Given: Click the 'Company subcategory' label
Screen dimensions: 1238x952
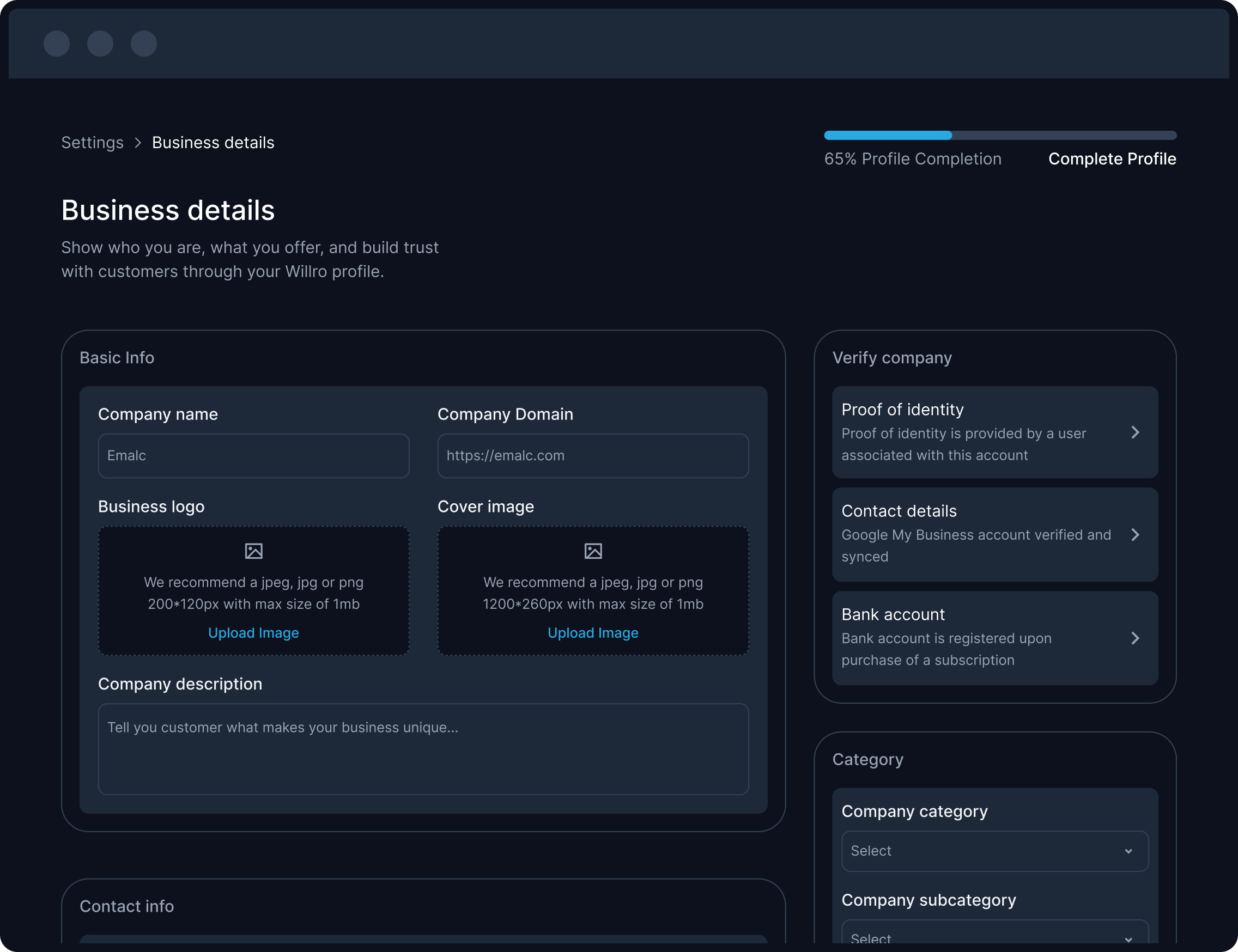Looking at the screenshot, I should click(928, 900).
